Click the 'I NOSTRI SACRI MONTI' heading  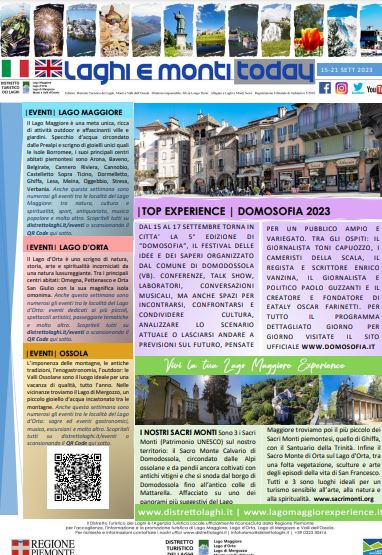pos(178,432)
